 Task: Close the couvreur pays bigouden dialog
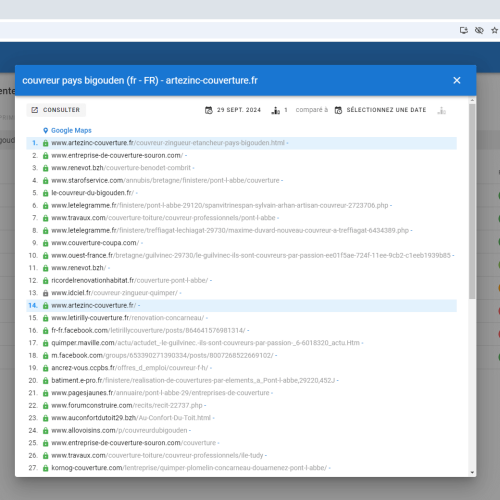[457, 80]
